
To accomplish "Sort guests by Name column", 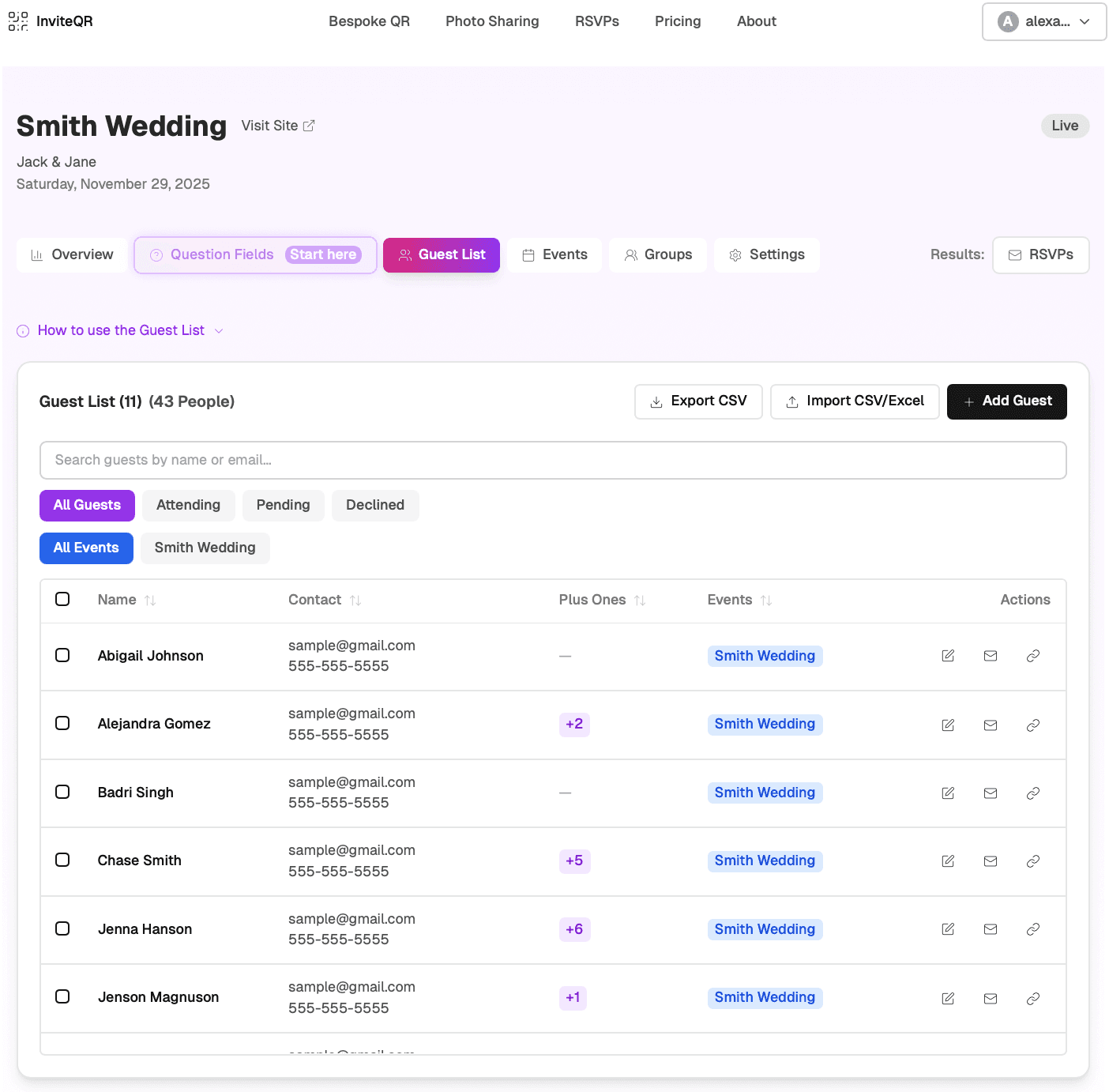I will click(x=126, y=600).
